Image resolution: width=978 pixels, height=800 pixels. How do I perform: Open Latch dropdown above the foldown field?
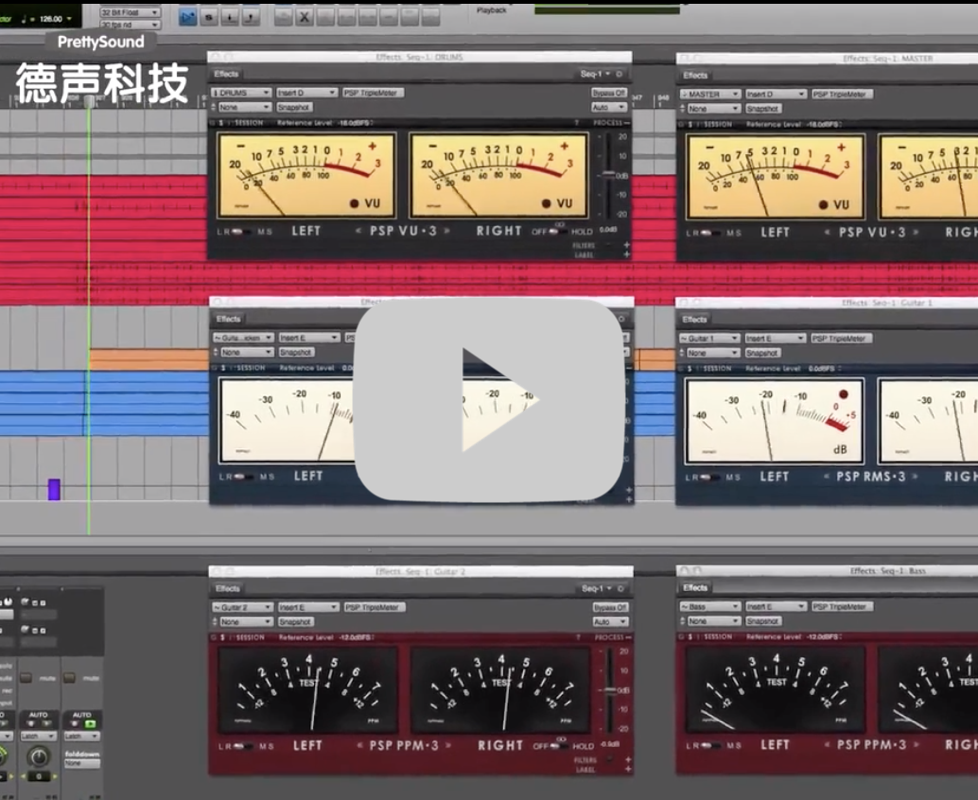[82, 736]
